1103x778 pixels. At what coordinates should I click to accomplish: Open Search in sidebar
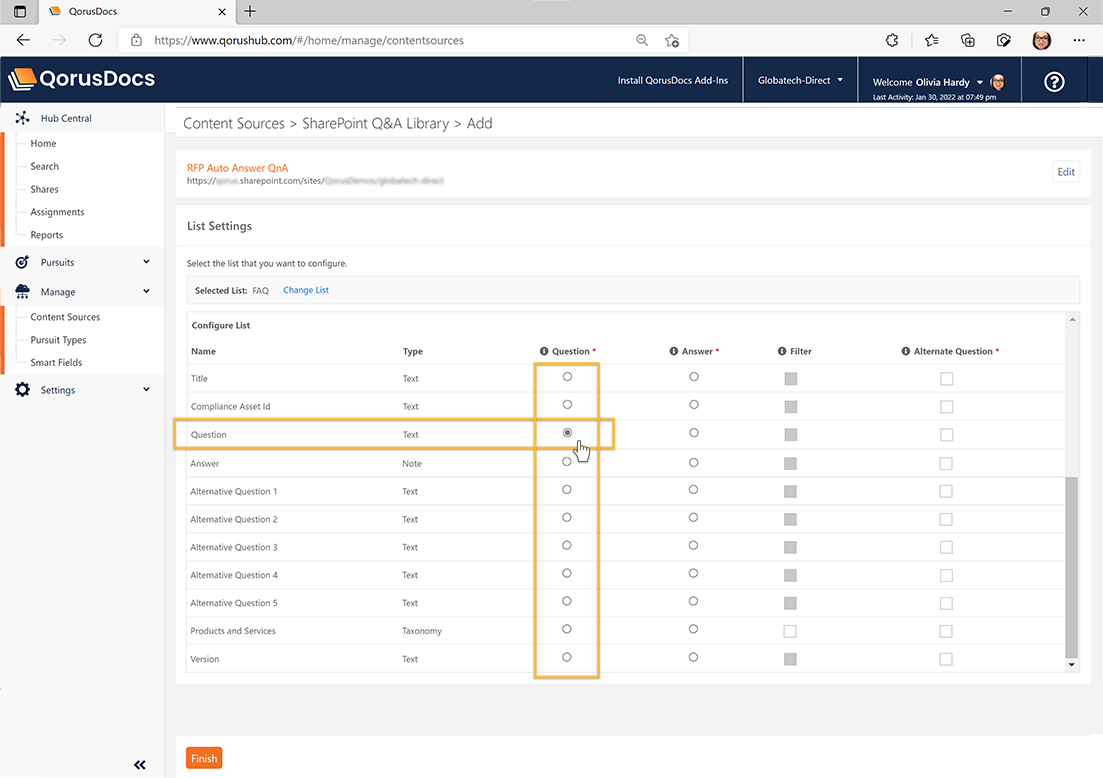(x=44, y=166)
